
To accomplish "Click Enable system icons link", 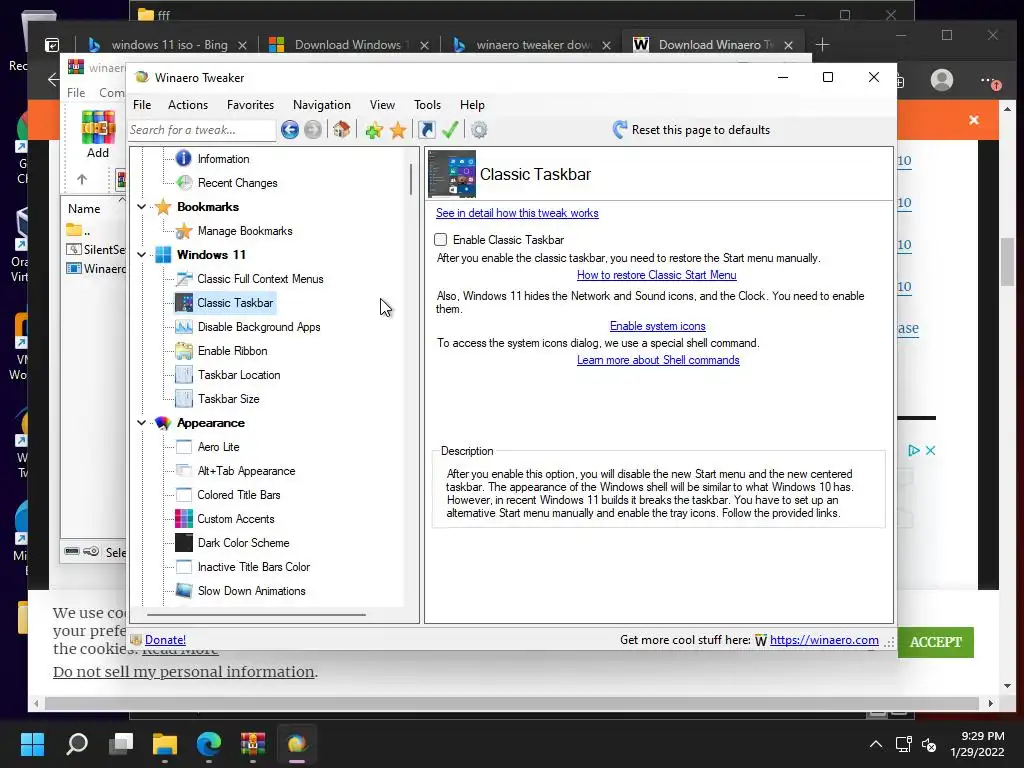I will tap(658, 326).
